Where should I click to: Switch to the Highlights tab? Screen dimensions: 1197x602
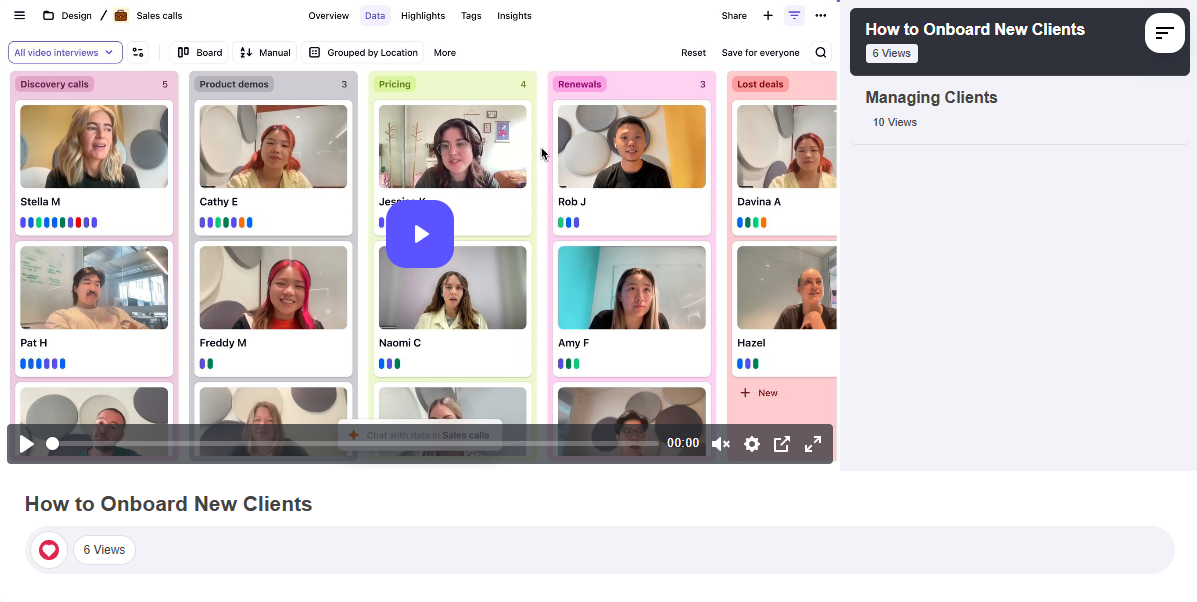pyautogui.click(x=423, y=16)
